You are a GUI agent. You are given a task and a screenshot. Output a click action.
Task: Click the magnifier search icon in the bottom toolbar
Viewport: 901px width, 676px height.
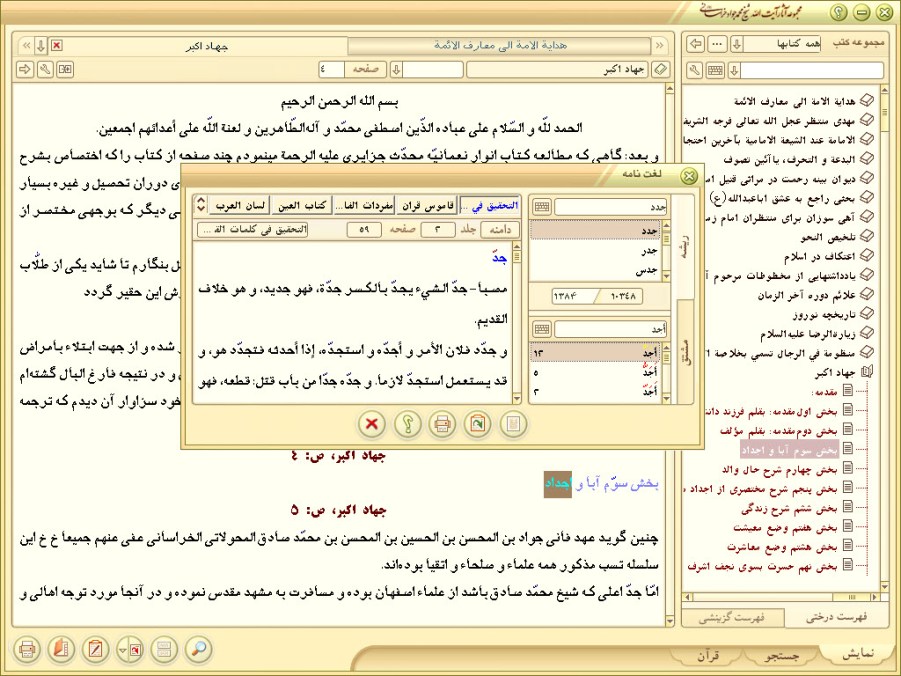click(x=199, y=650)
